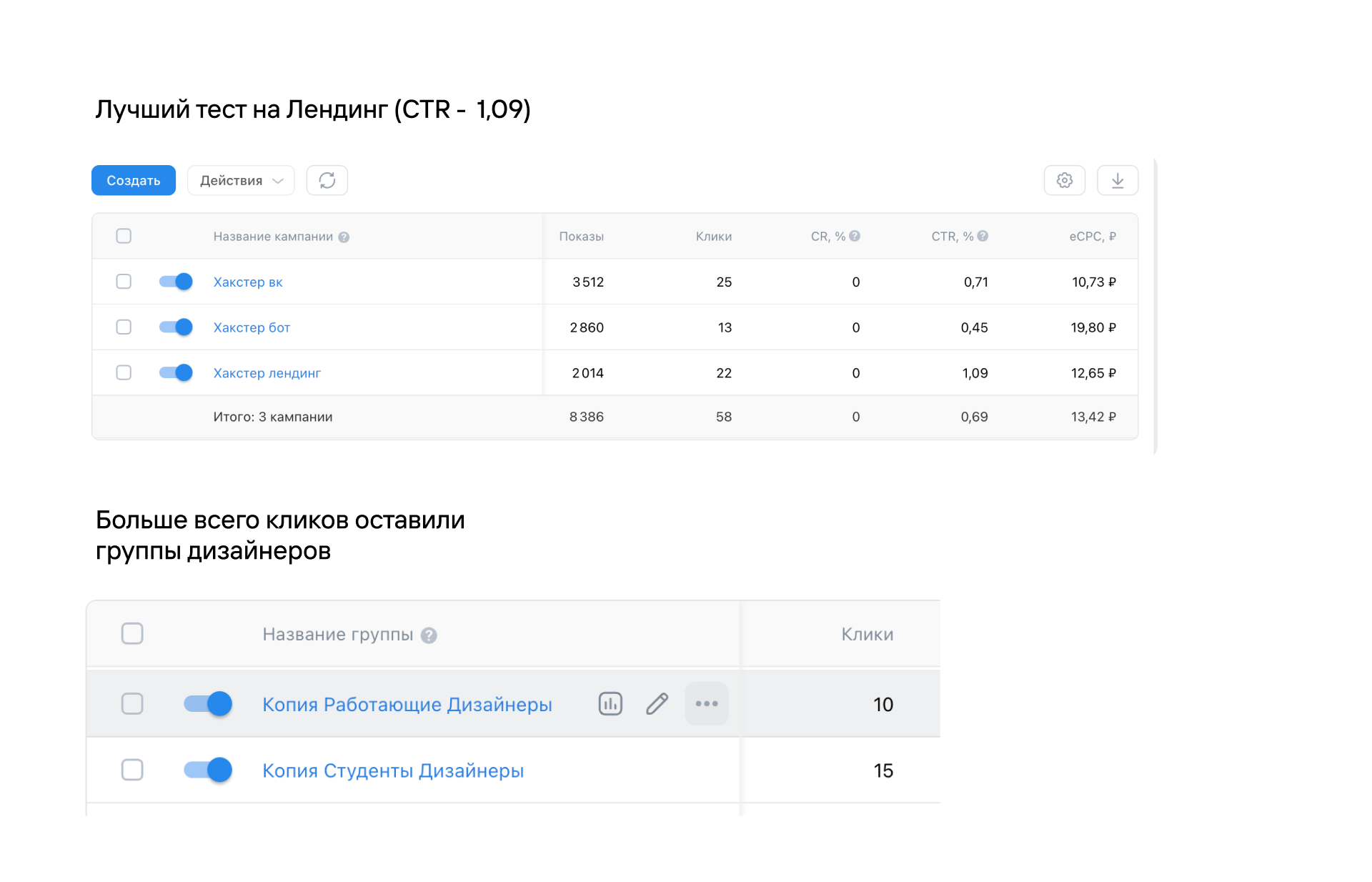Click the pencil edit icon

(x=657, y=704)
